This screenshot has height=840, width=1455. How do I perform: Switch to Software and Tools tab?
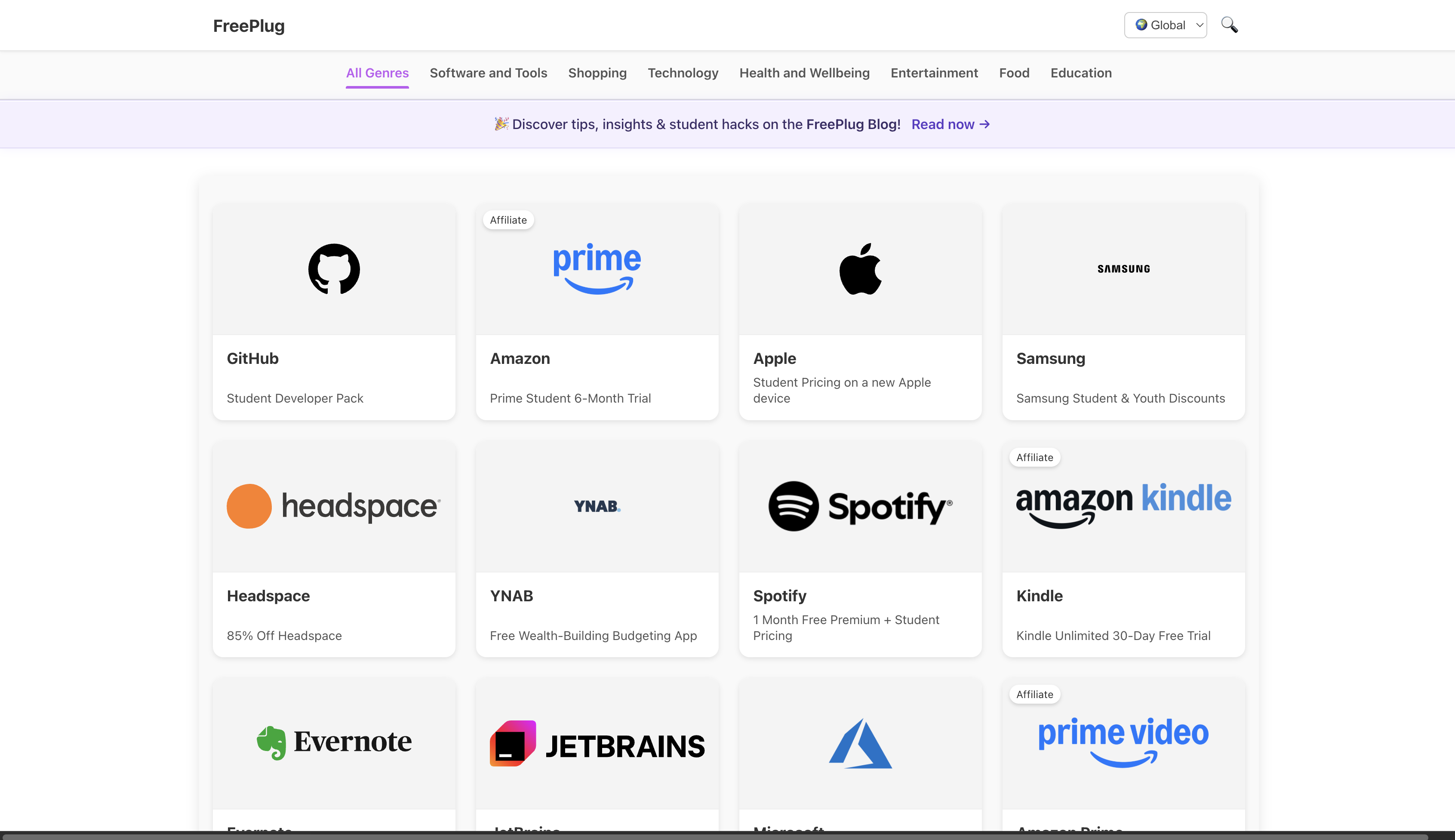pyautogui.click(x=488, y=73)
